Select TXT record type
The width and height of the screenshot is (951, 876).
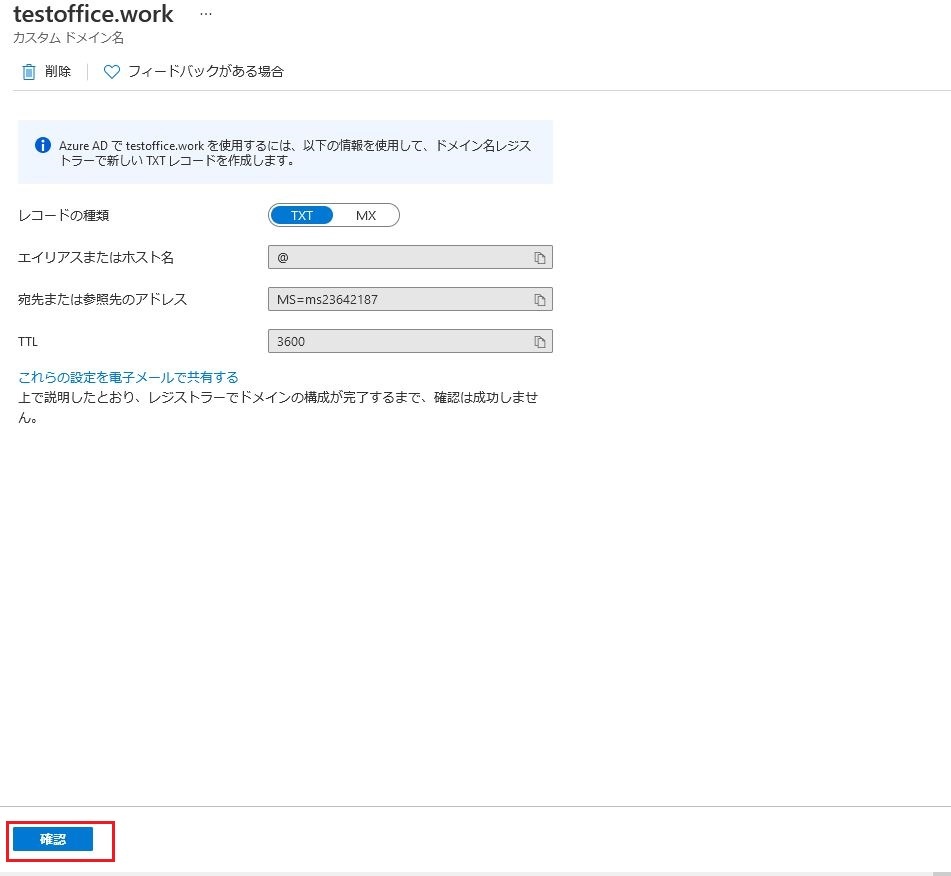pyautogui.click(x=301, y=215)
